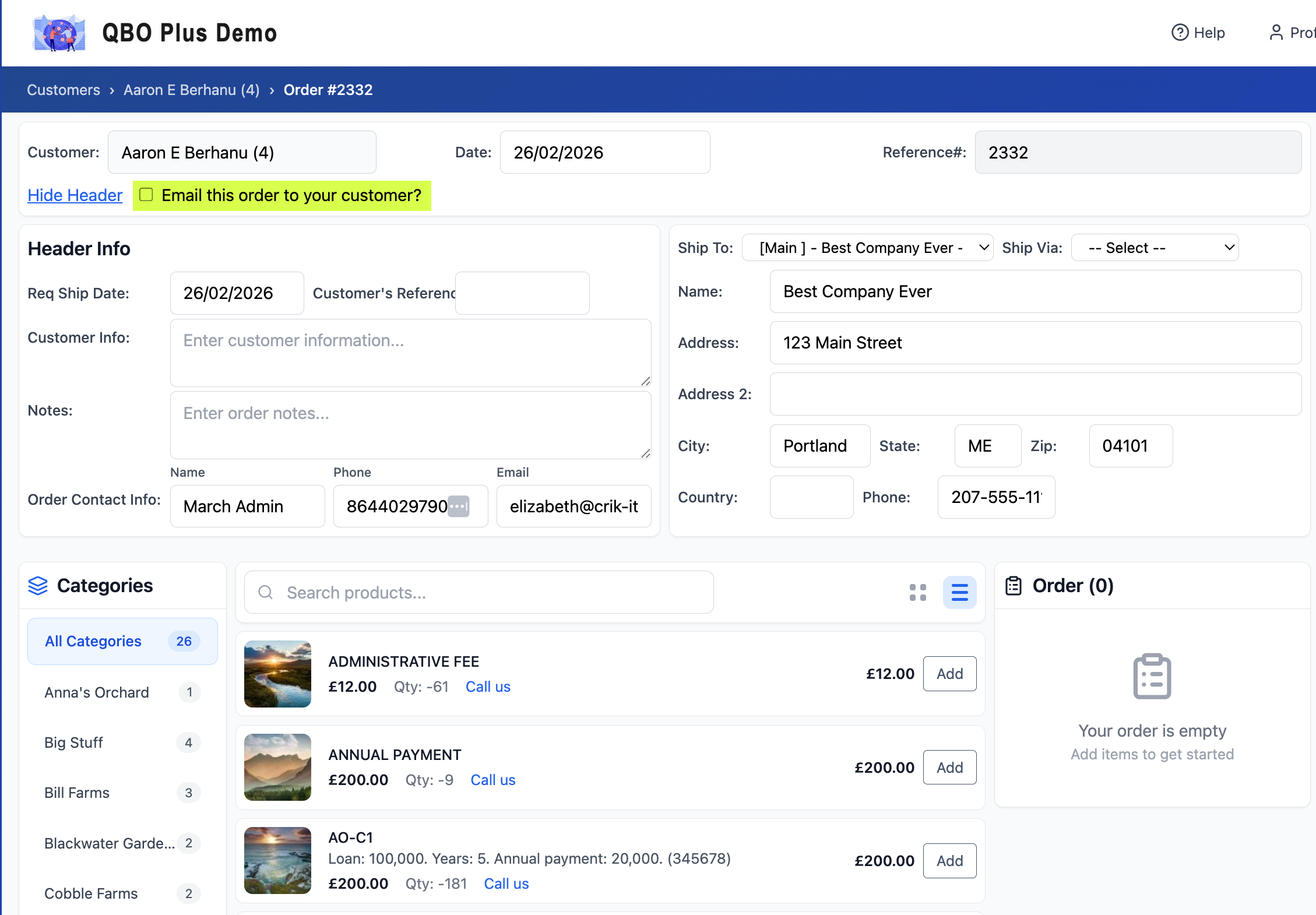The height and width of the screenshot is (915, 1316).
Task: Enable emailing this order to customer
Action: pyautogui.click(x=146, y=195)
